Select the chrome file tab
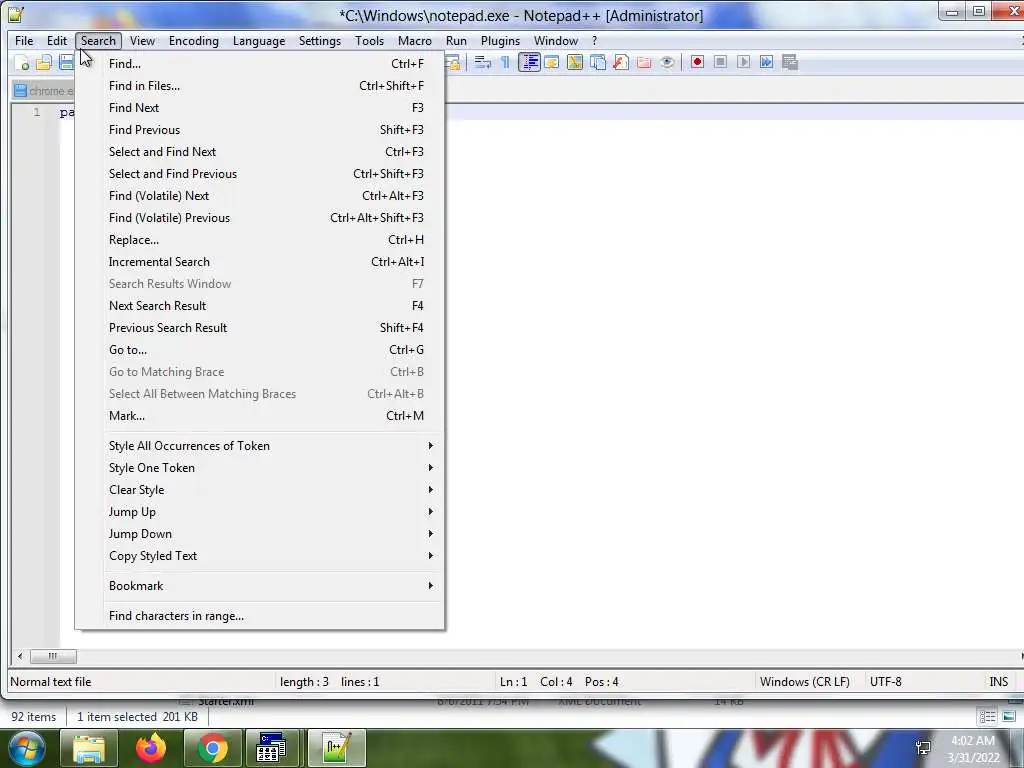Screen dimensions: 1024x768 click(x=44, y=91)
